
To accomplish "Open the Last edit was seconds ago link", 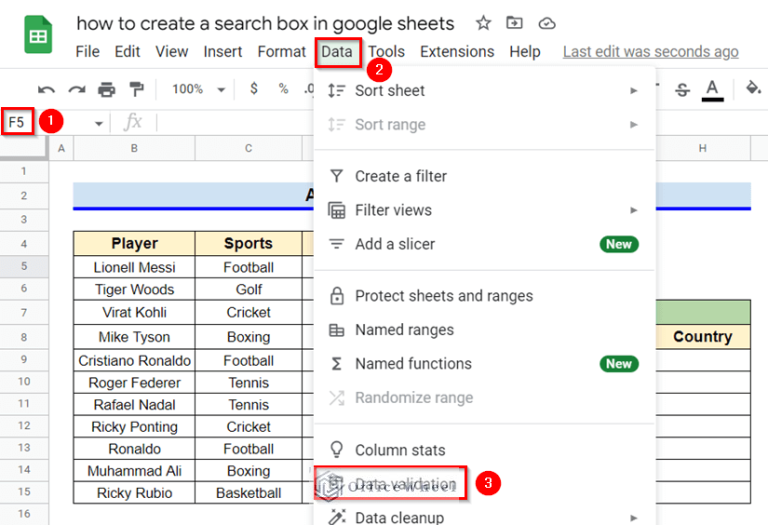I will point(650,51).
